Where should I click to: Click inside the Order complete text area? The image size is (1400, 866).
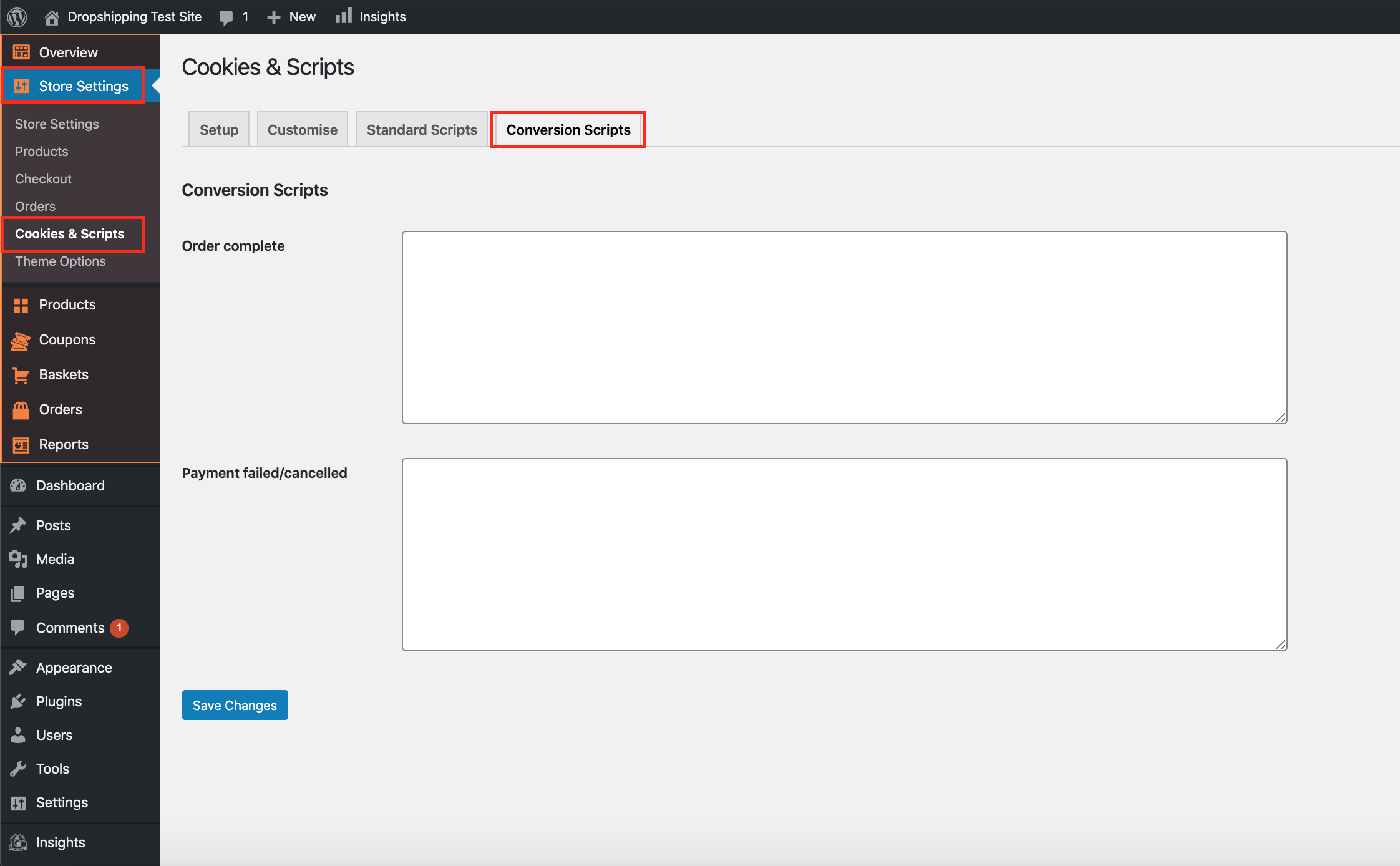point(844,328)
